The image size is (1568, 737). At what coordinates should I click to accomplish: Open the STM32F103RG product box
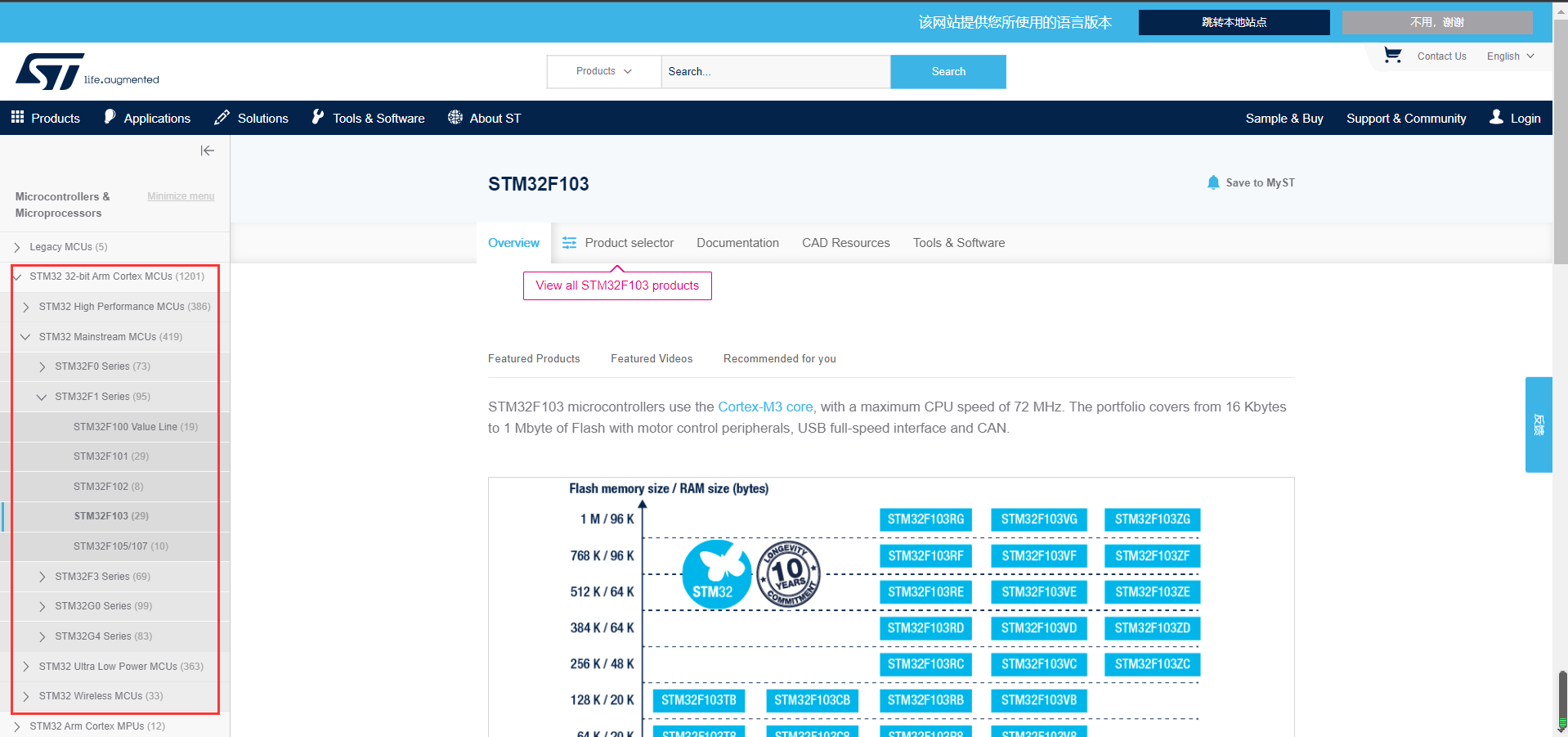(x=925, y=519)
